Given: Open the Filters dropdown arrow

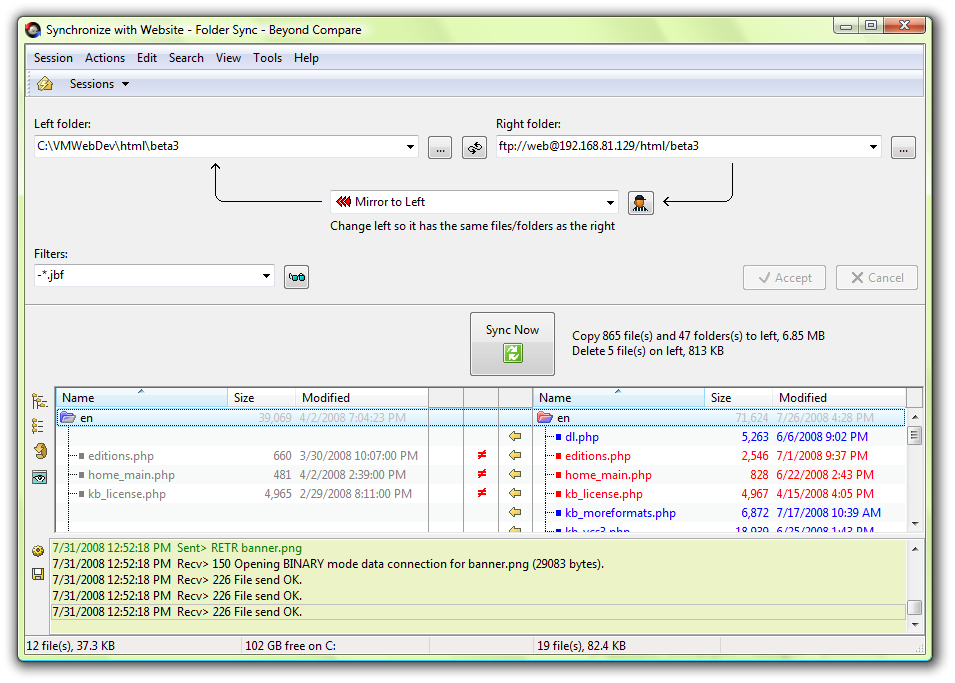Looking at the screenshot, I should pos(266,276).
